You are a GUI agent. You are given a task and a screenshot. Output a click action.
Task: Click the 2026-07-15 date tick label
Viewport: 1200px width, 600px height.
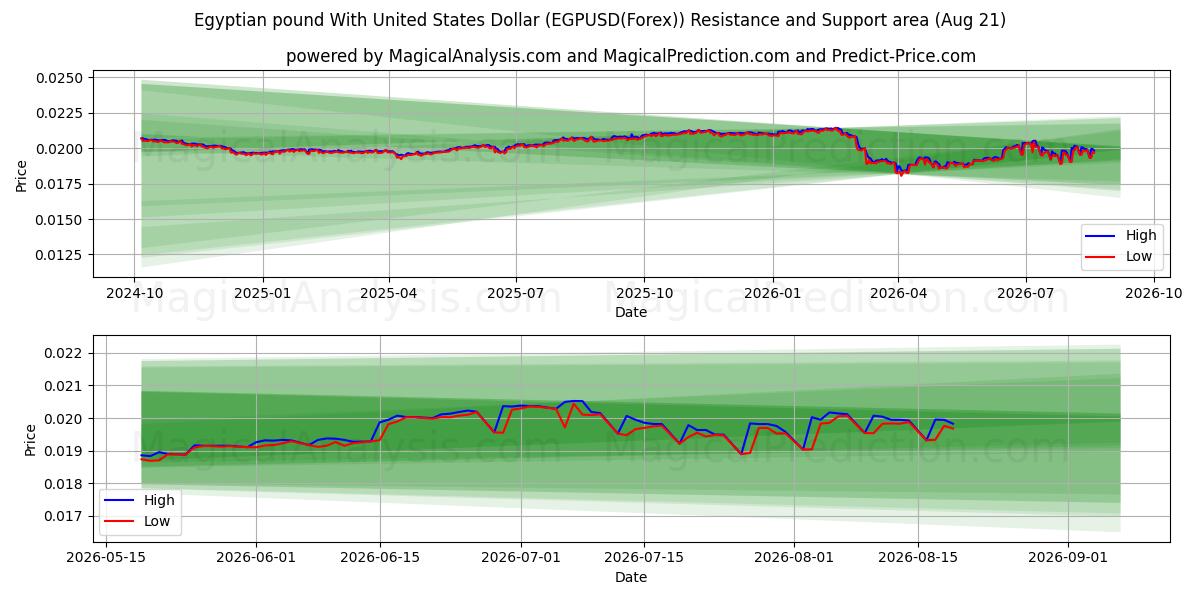tap(644, 559)
